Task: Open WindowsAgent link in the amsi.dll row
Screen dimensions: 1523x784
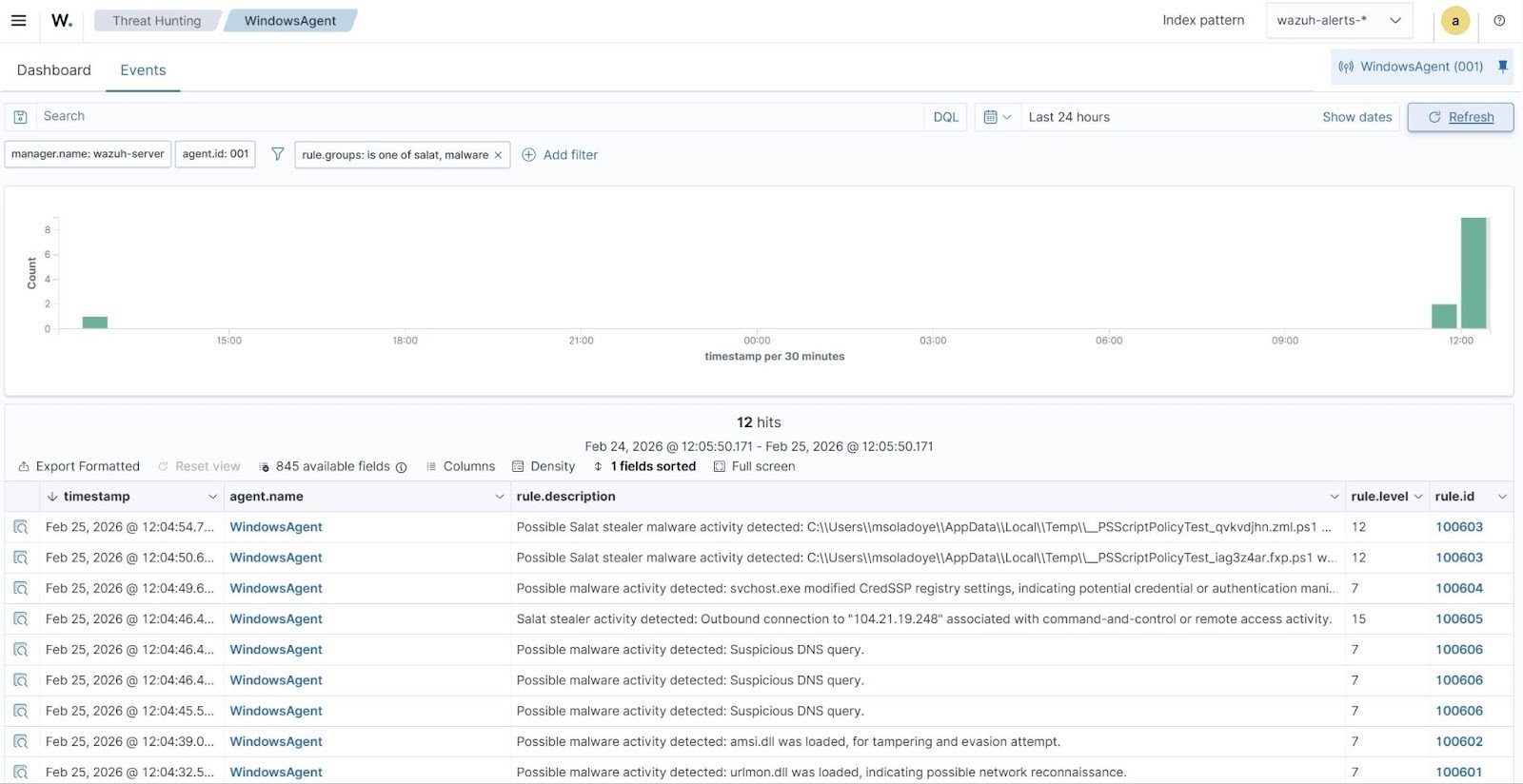Action: [276, 741]
